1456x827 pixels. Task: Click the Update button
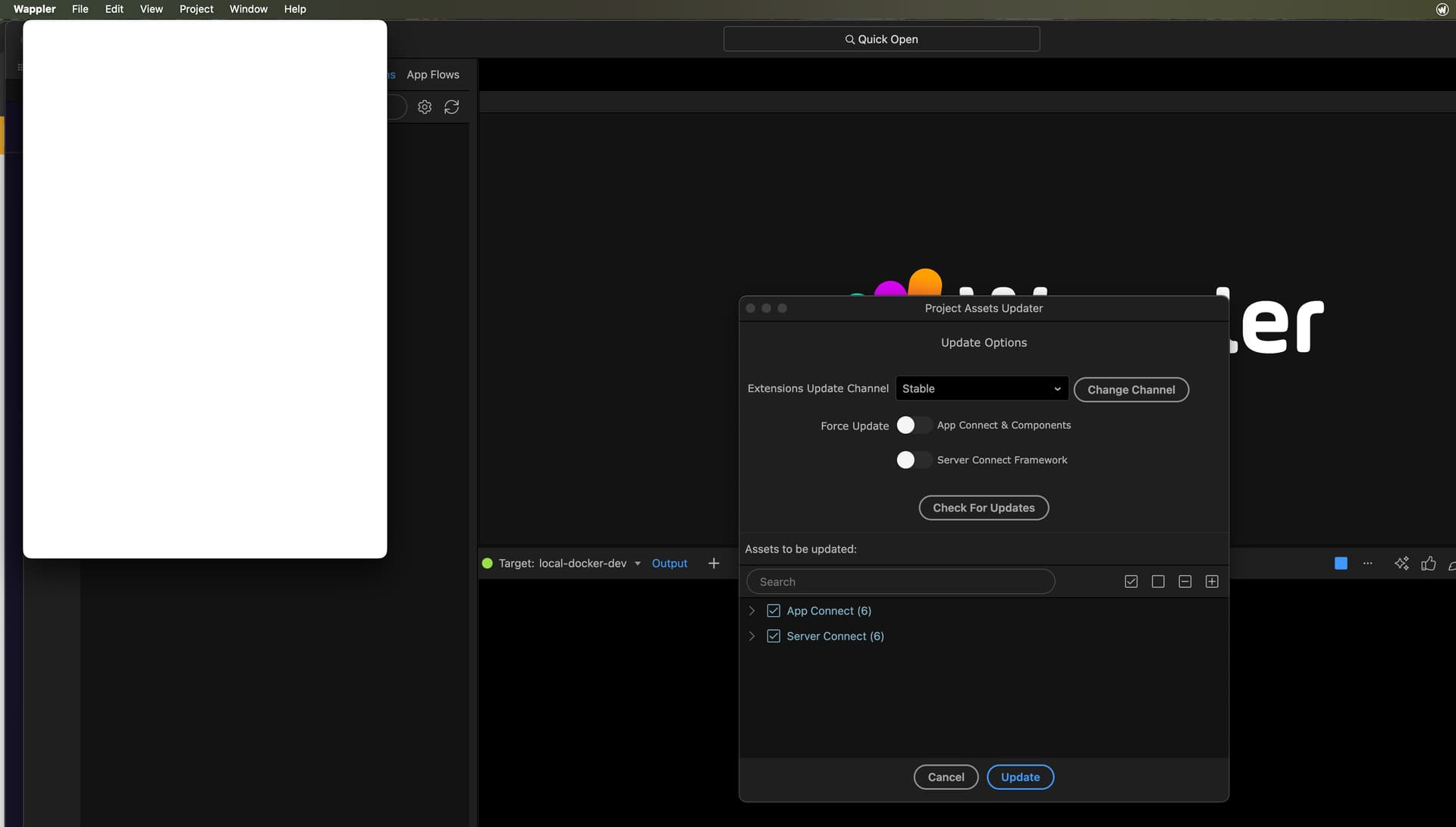tap(1020, 777)
